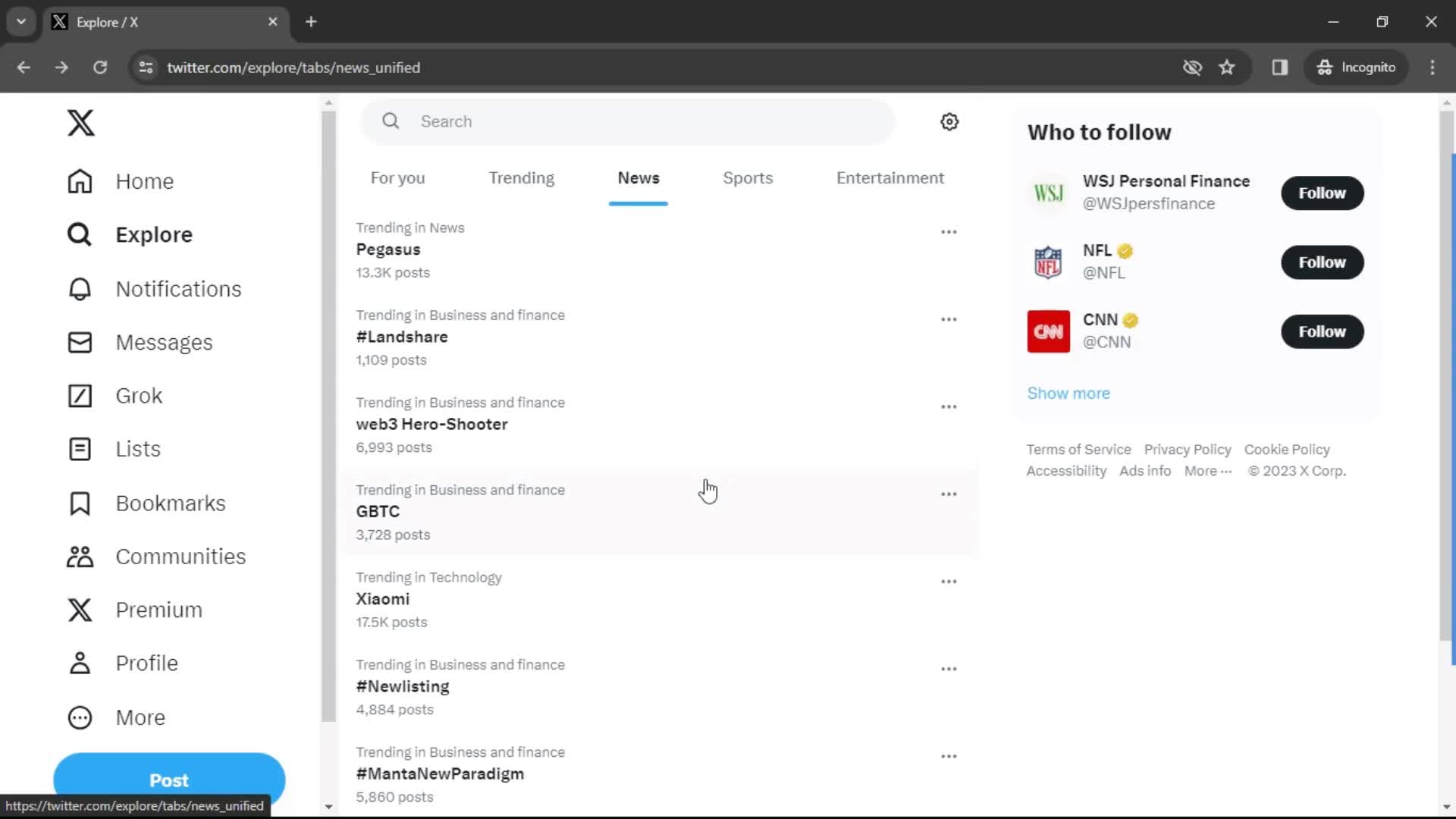This screenshot has height=819, width=1456.
Task: Open more options for #Landshare trend
Action: point(949,319)
